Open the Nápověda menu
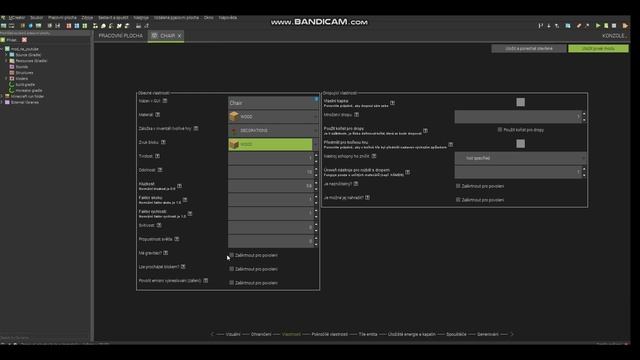This screenshot has height=360, width=640. 228,18
